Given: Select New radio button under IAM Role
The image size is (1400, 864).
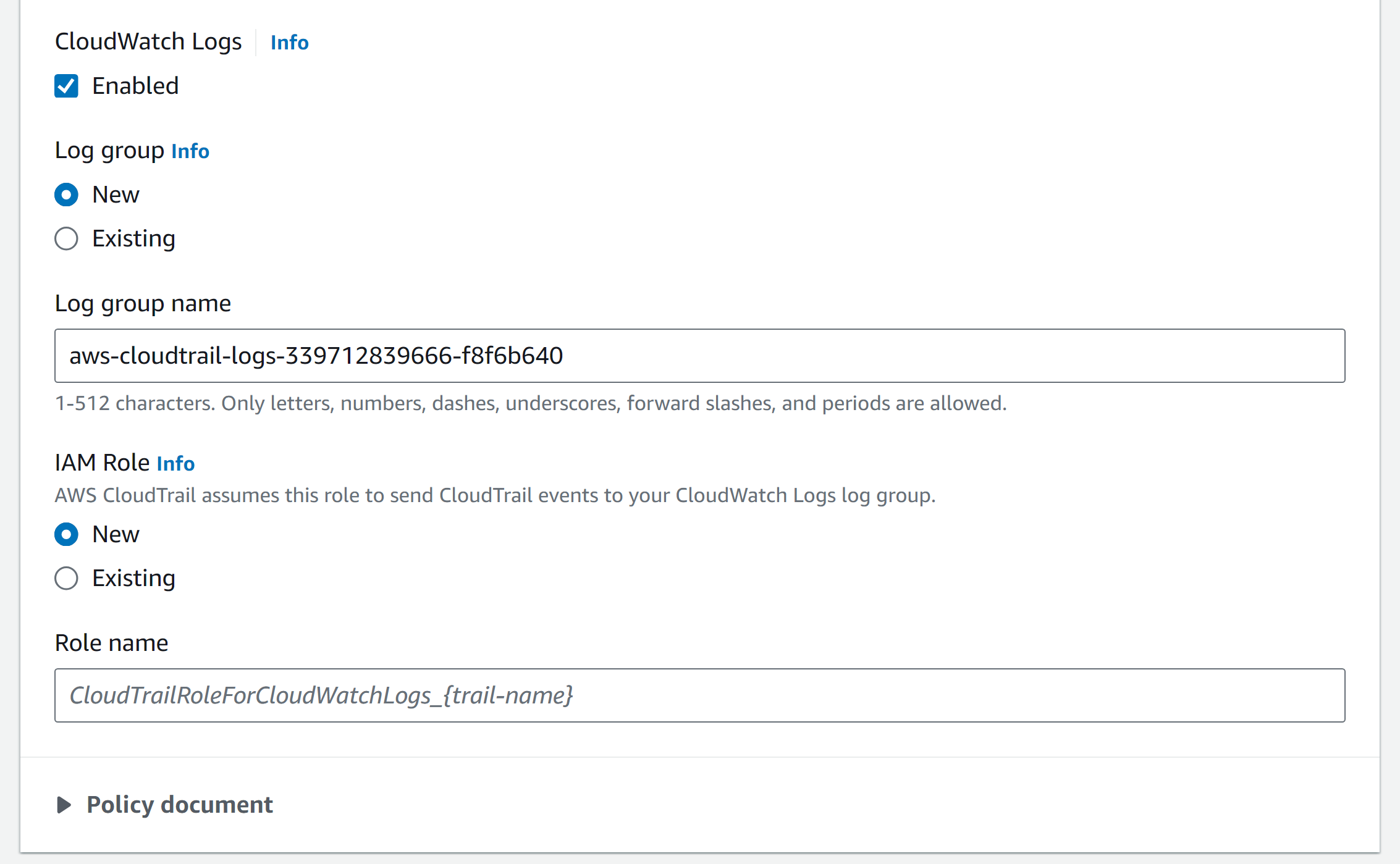Looking at the screenshot, I should [x=66, y=534].
